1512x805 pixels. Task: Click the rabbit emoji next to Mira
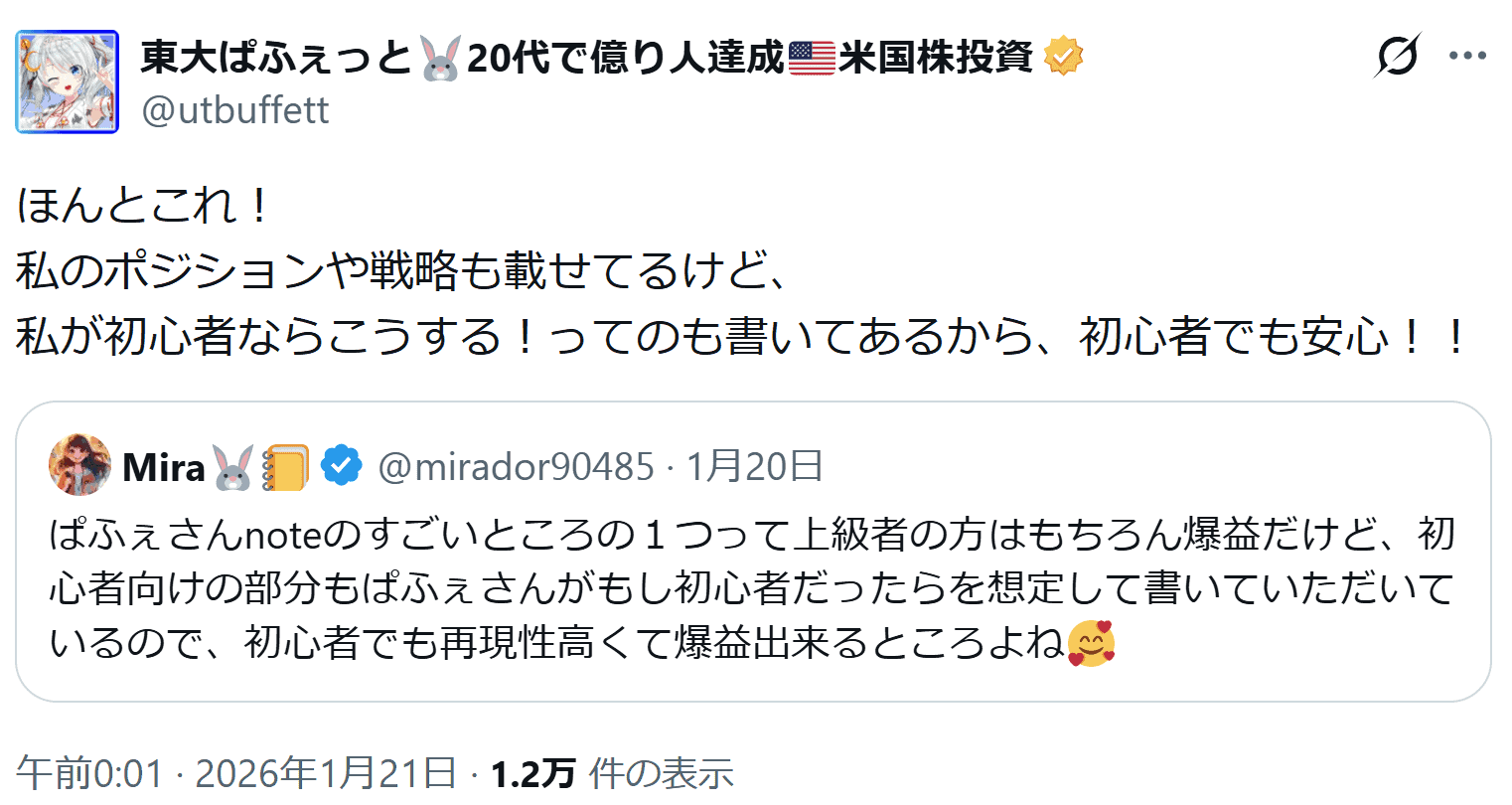pos(233,467)
